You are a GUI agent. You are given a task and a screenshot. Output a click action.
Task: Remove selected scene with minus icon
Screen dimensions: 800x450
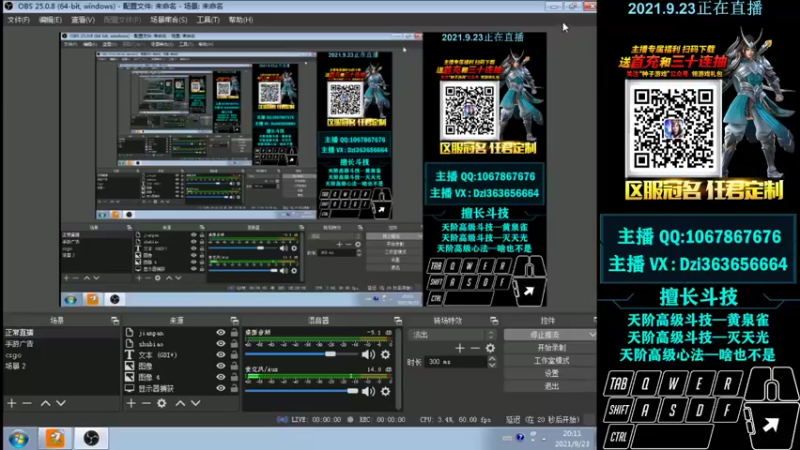28,403
